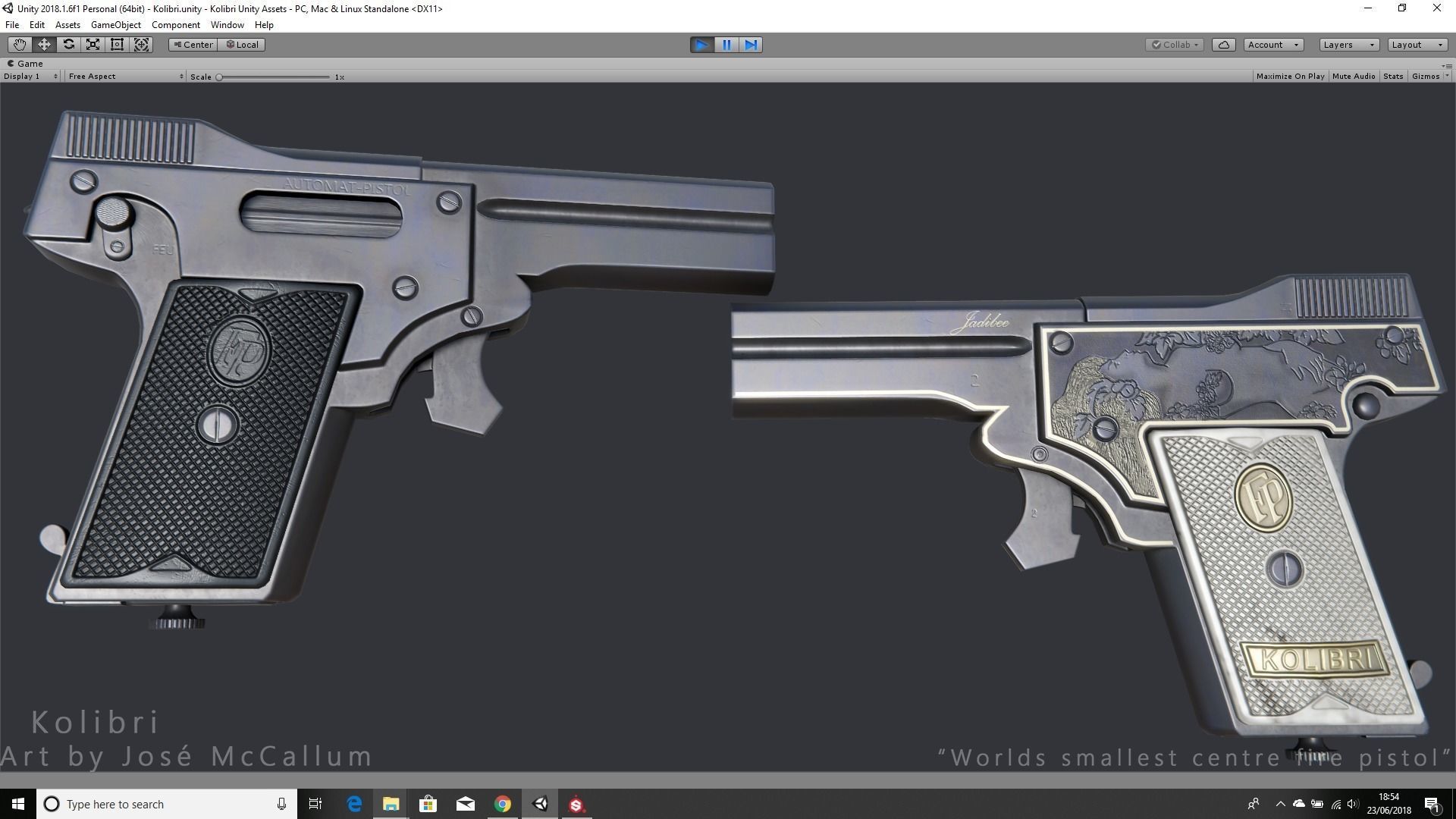1456x819 pixels.
Task: Open Microsoft Store from taskbar
Action: (428, 804)
